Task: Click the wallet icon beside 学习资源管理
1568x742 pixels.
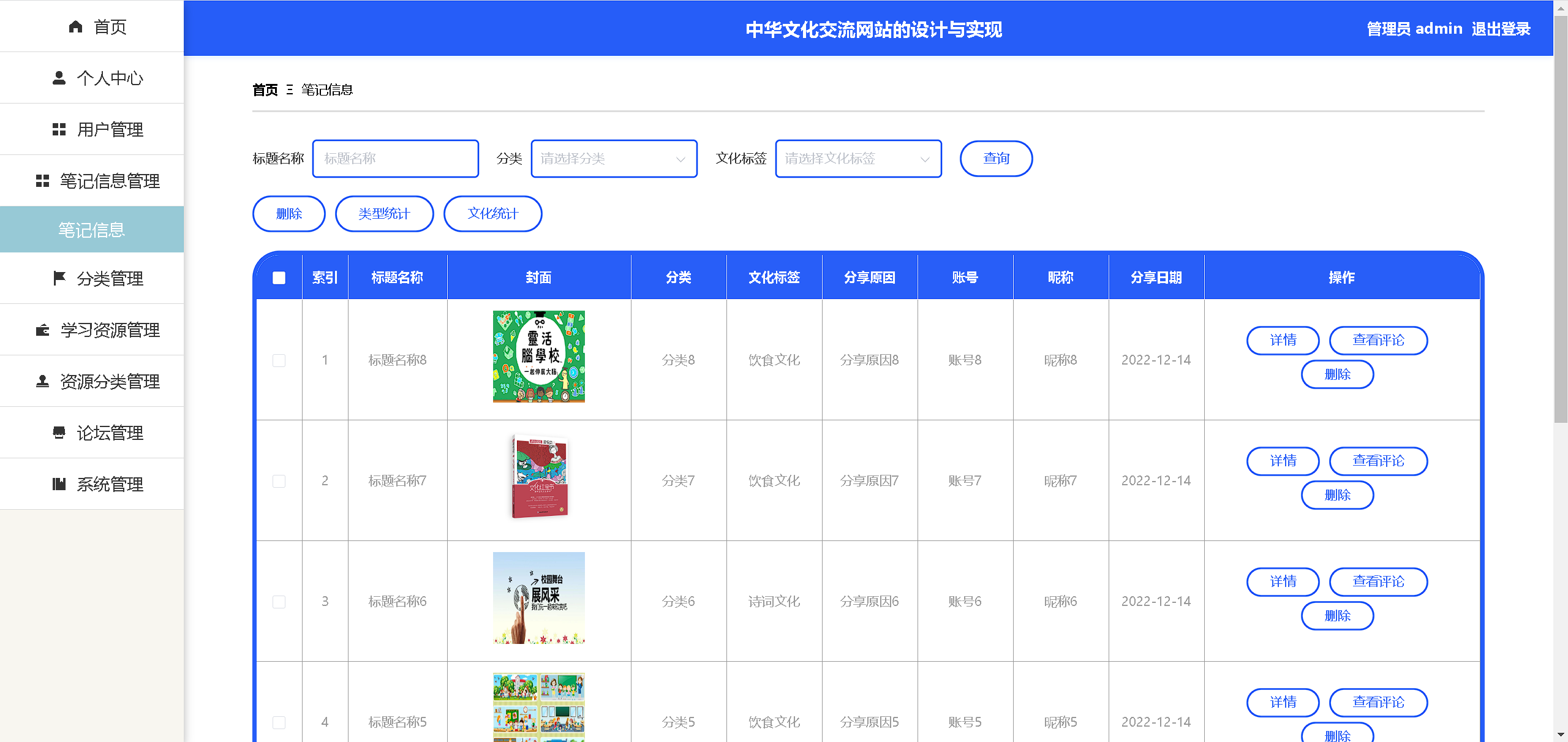Action: point(42,330)
